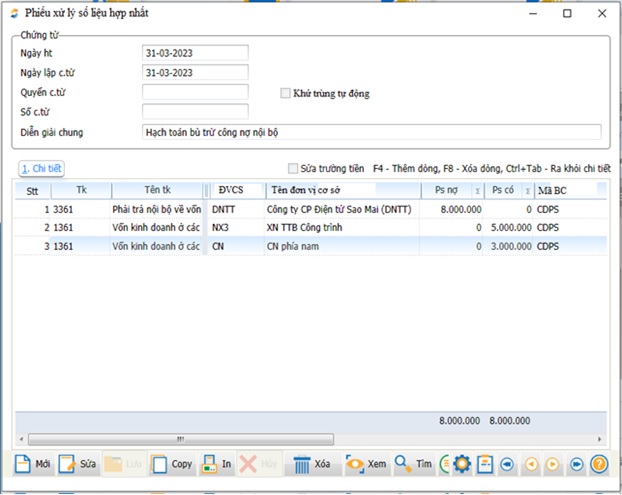Image resolution: width=622 pixels, height=495 pixels.
Task: Open the Ps nợ column filter dropdown
Action: 477,190
